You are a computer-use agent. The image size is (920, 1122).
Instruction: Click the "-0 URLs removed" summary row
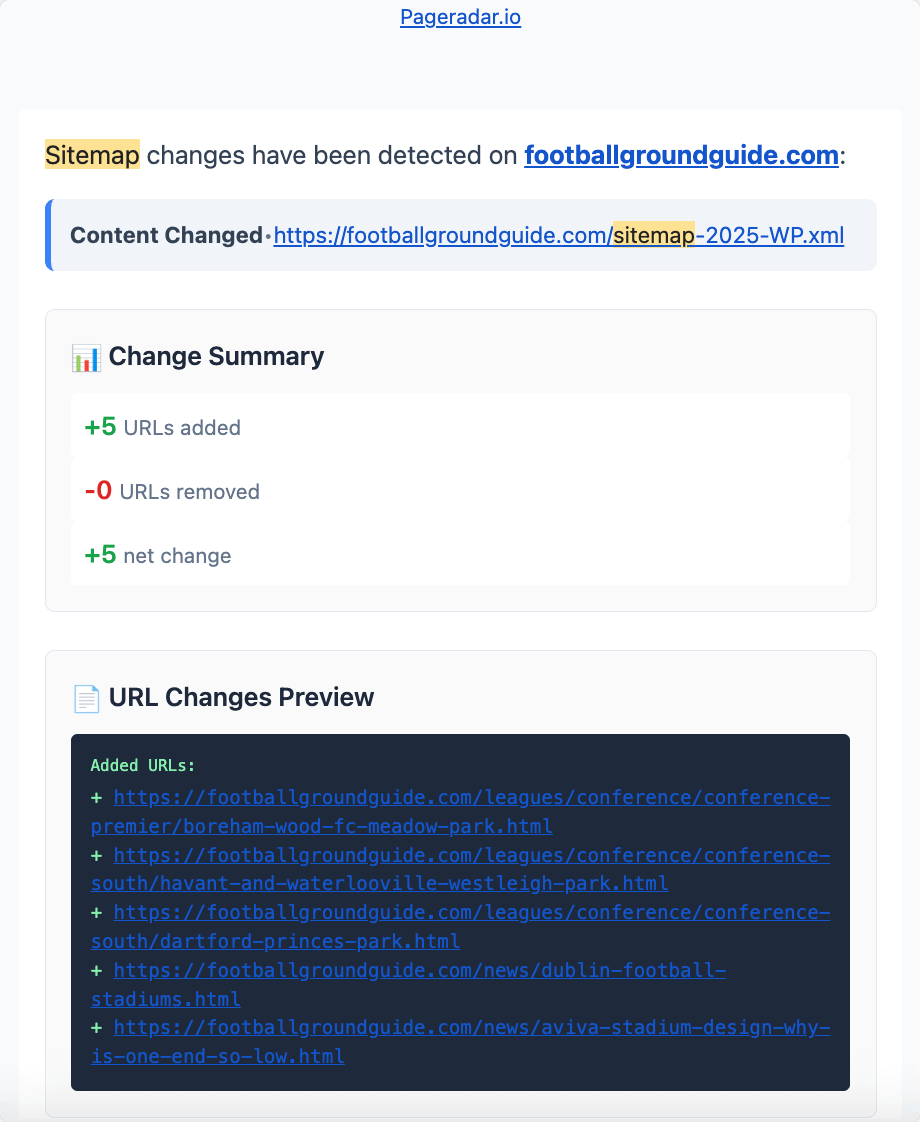(460, 492)
